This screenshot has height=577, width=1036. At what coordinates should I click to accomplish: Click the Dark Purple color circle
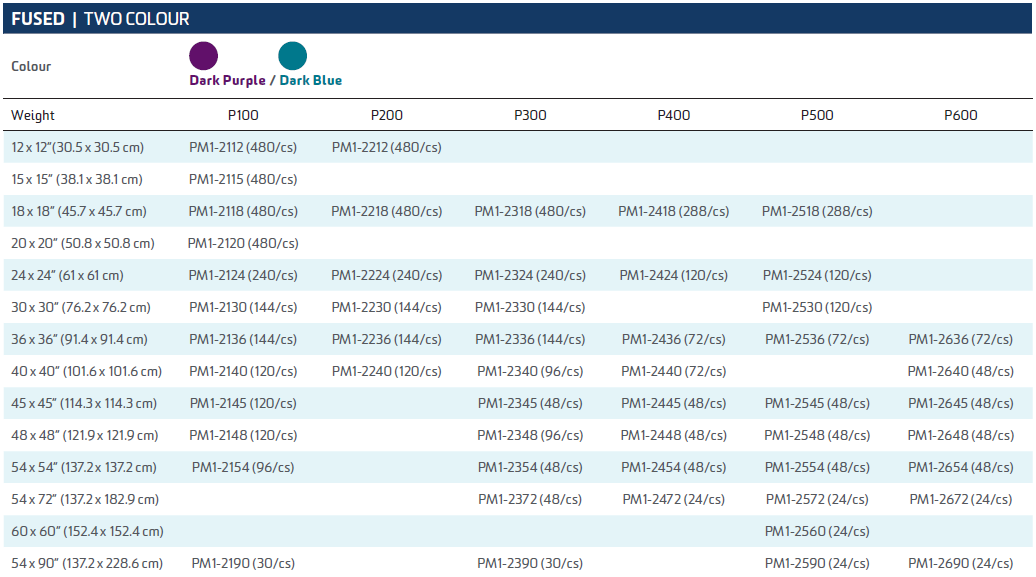204,56
